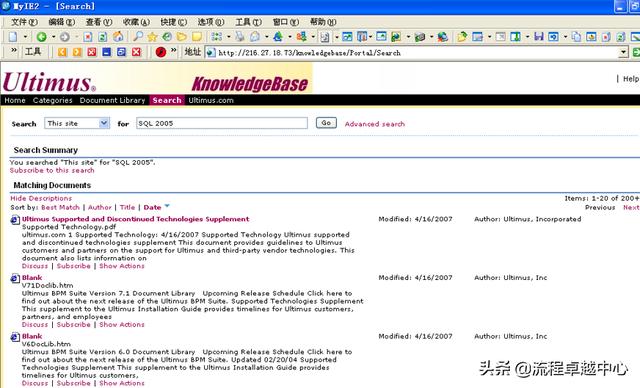Image resolution: width=640 pixels, height=388 pixels.
Task: Stop loading with the red-X page icon
Action: click(87, 37)
